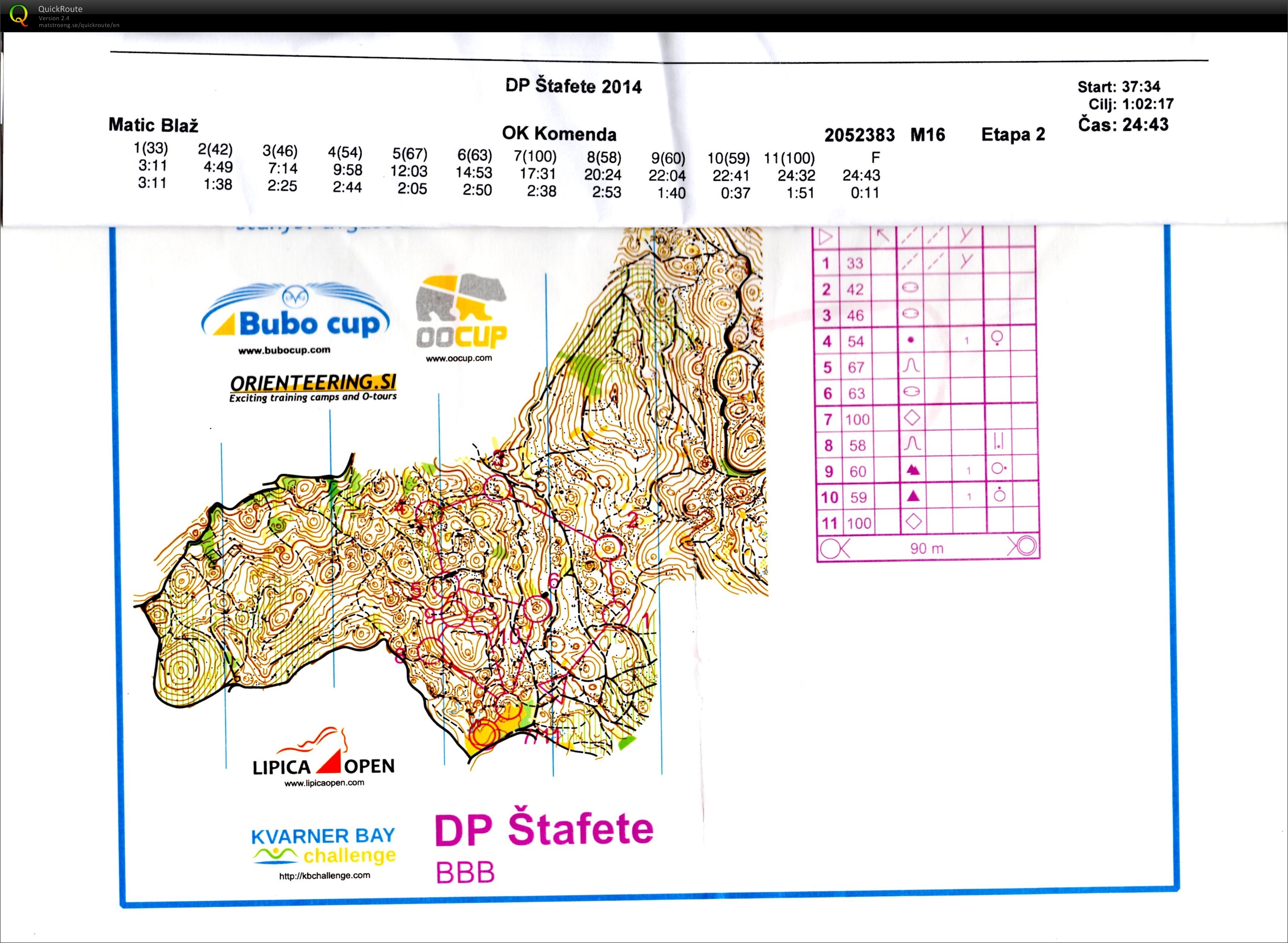The image size is (1288, 943).
Task: Click the boulder cluster symbol in row 9
Action: point(913,470)
